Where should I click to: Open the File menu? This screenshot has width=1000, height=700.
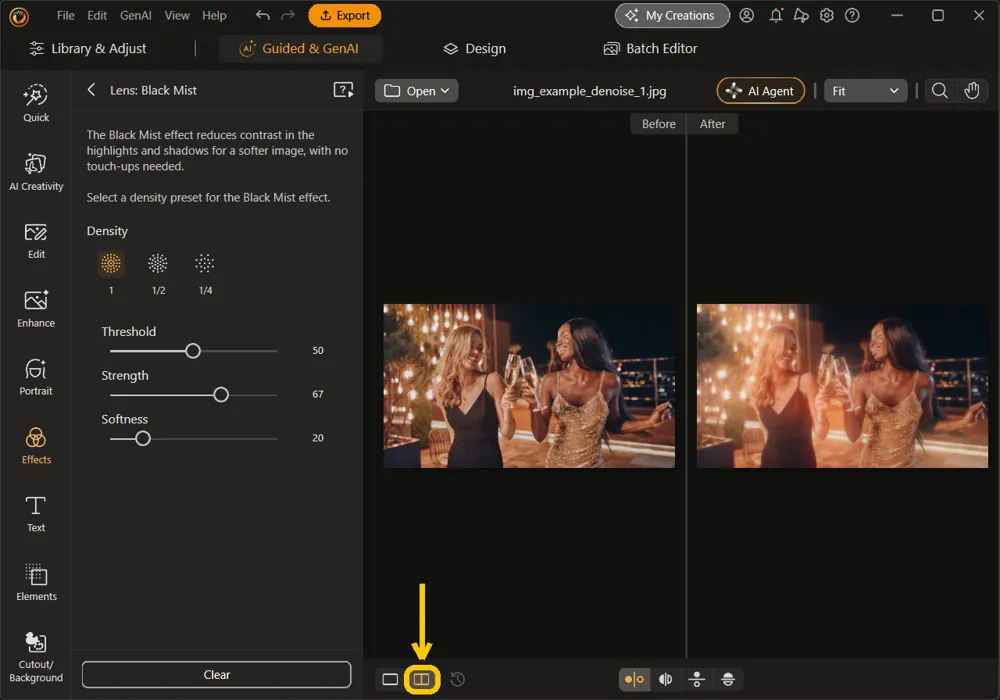tap(66, 15)
